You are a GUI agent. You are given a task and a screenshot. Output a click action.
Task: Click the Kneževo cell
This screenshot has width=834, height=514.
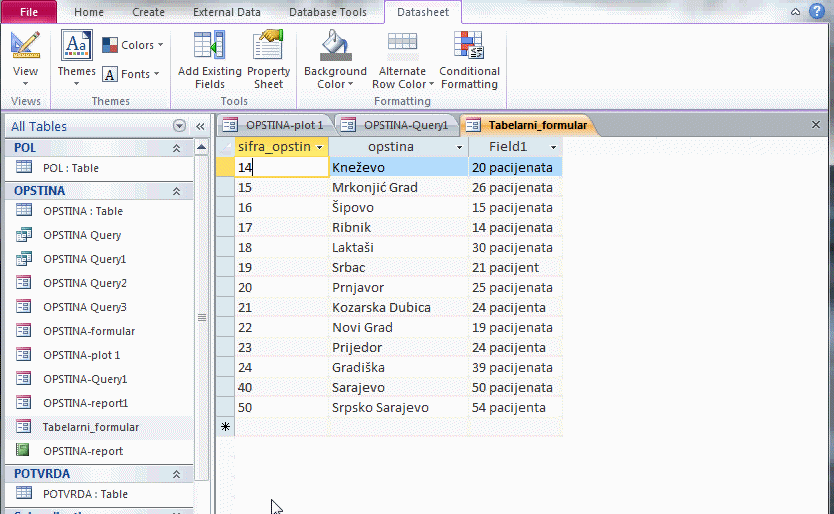click(398, 167)
